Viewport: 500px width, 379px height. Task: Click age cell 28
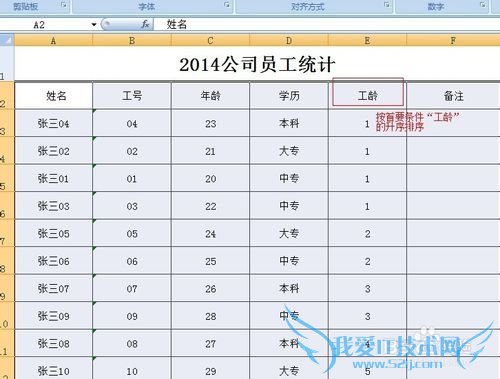tap(210, 316)
